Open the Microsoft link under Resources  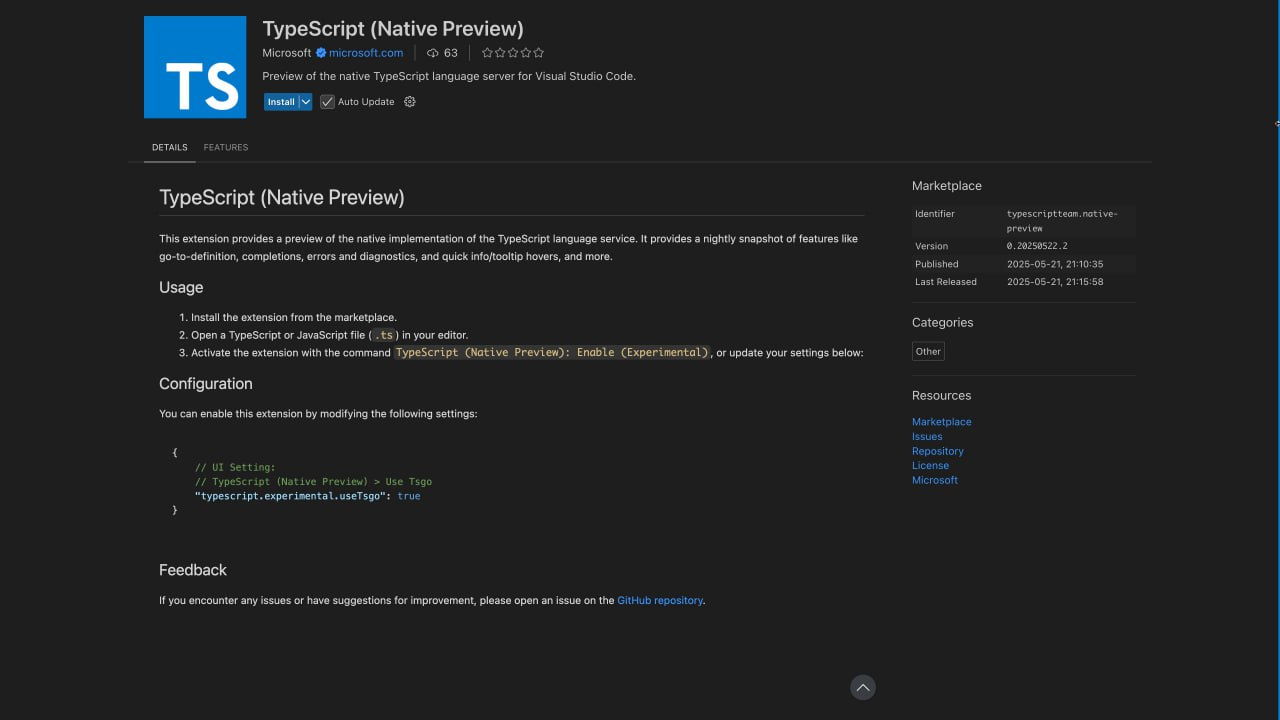(x=934, y=480)
